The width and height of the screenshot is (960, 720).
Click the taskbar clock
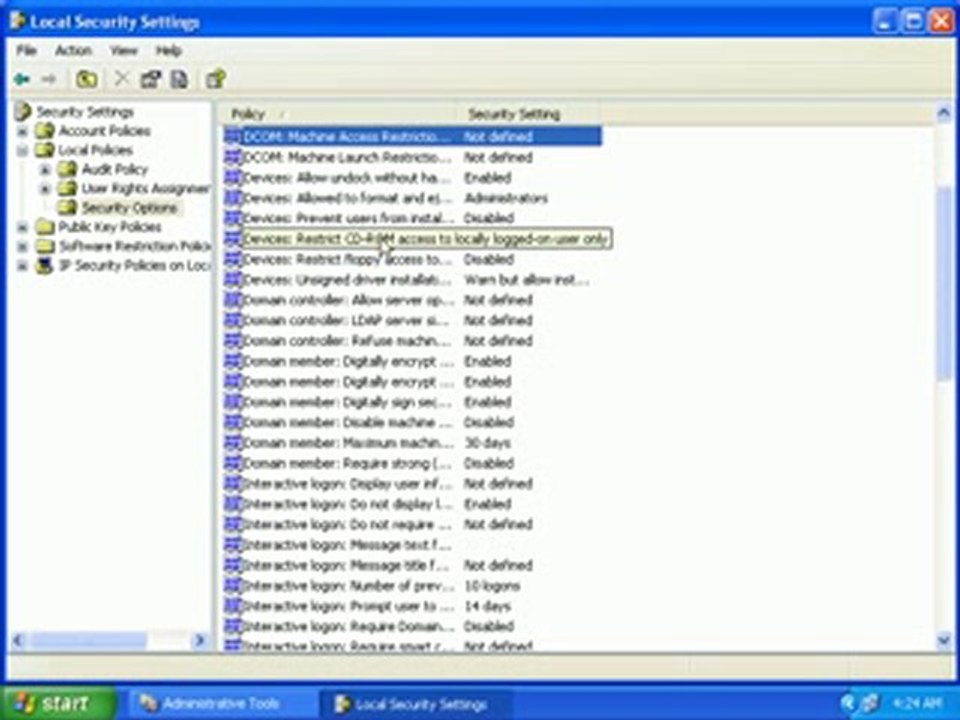coord(917,703)
